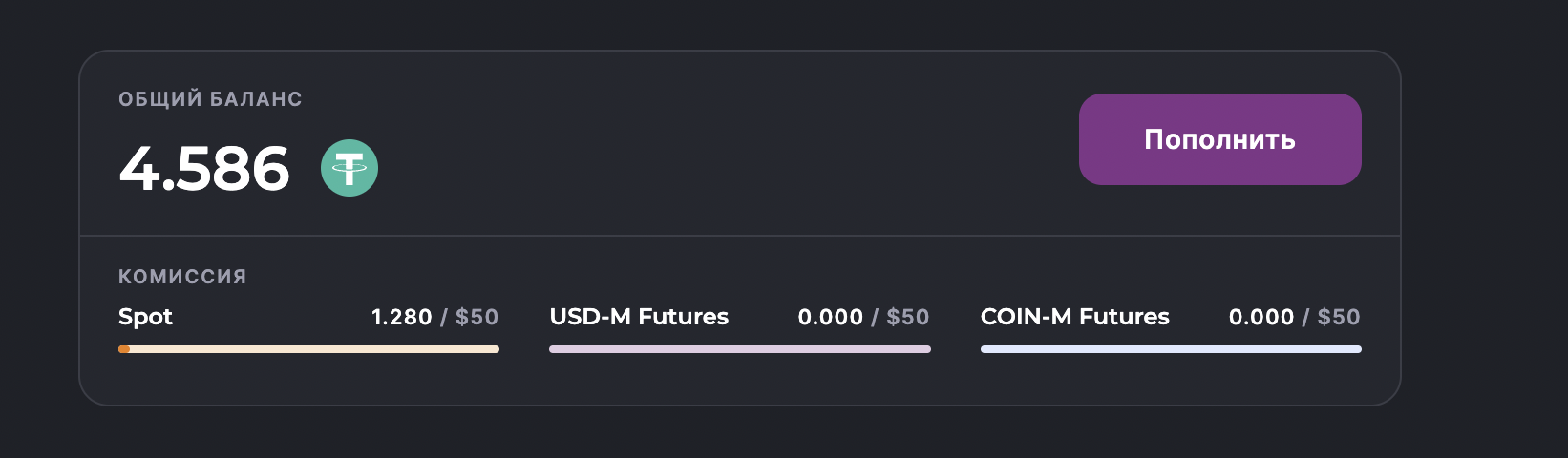
Task: Click the $50 limit next to USD-M Futures
Action: tap(908, 317)
